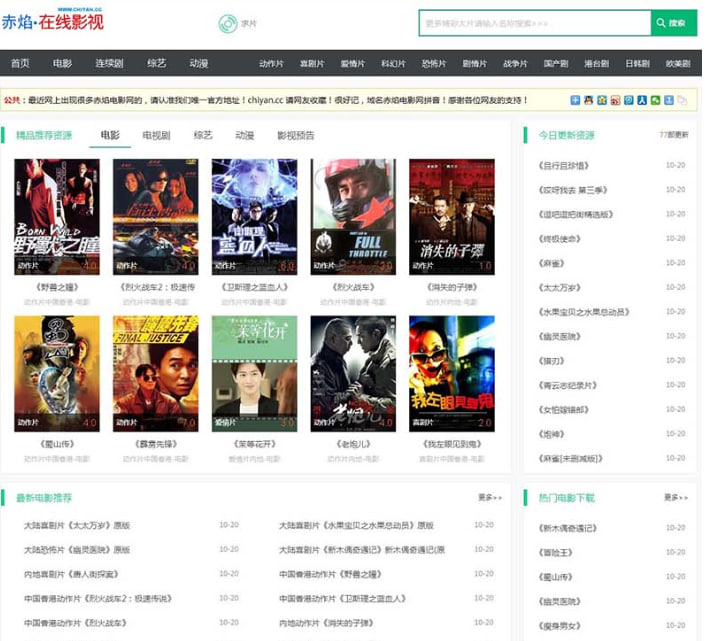Screen dimensions: 708x641
Task: Go to 首页 in the navigation bar
Action: (x=20, y=63)
